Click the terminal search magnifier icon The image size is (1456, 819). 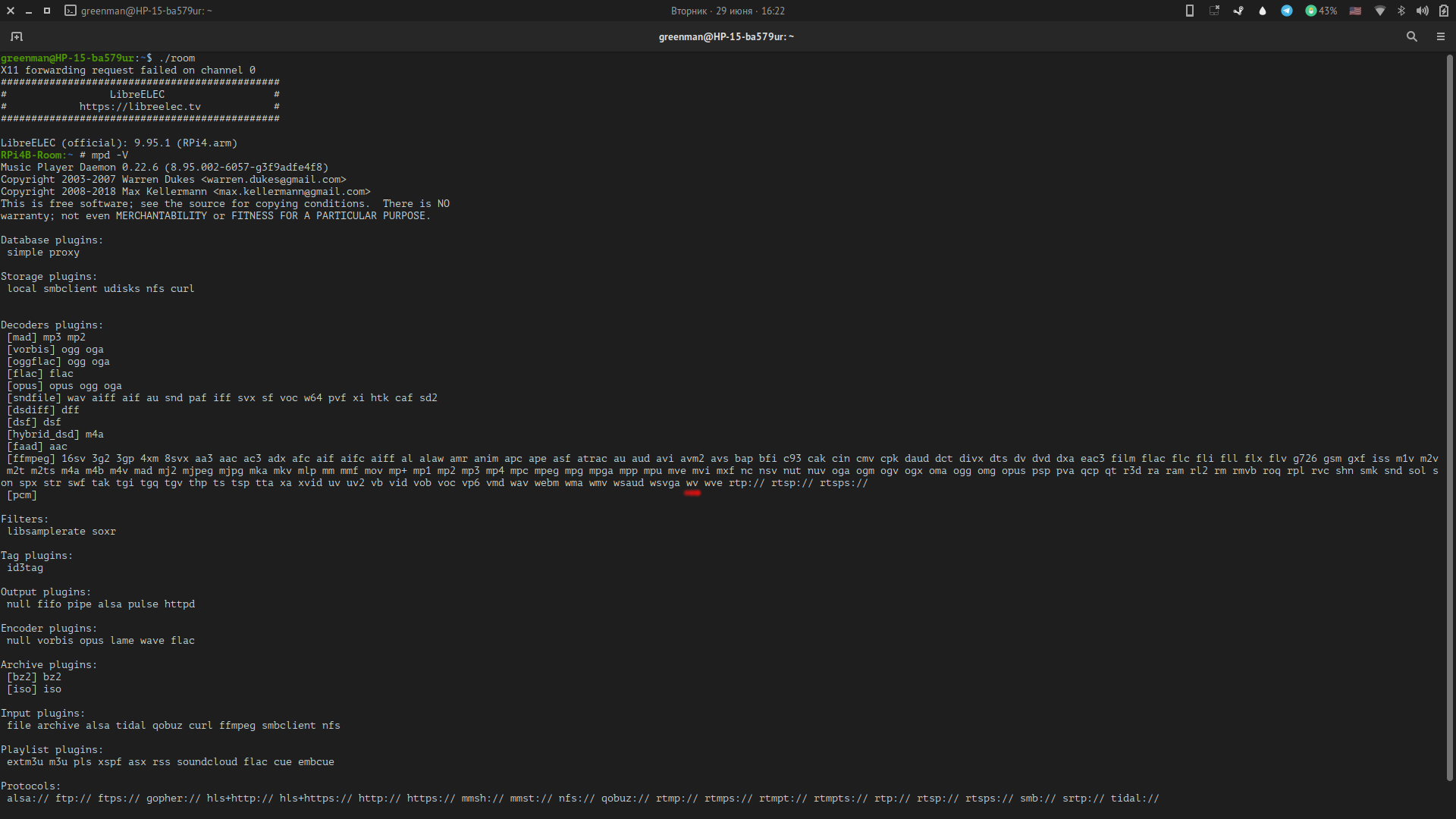click(1411, 36)
